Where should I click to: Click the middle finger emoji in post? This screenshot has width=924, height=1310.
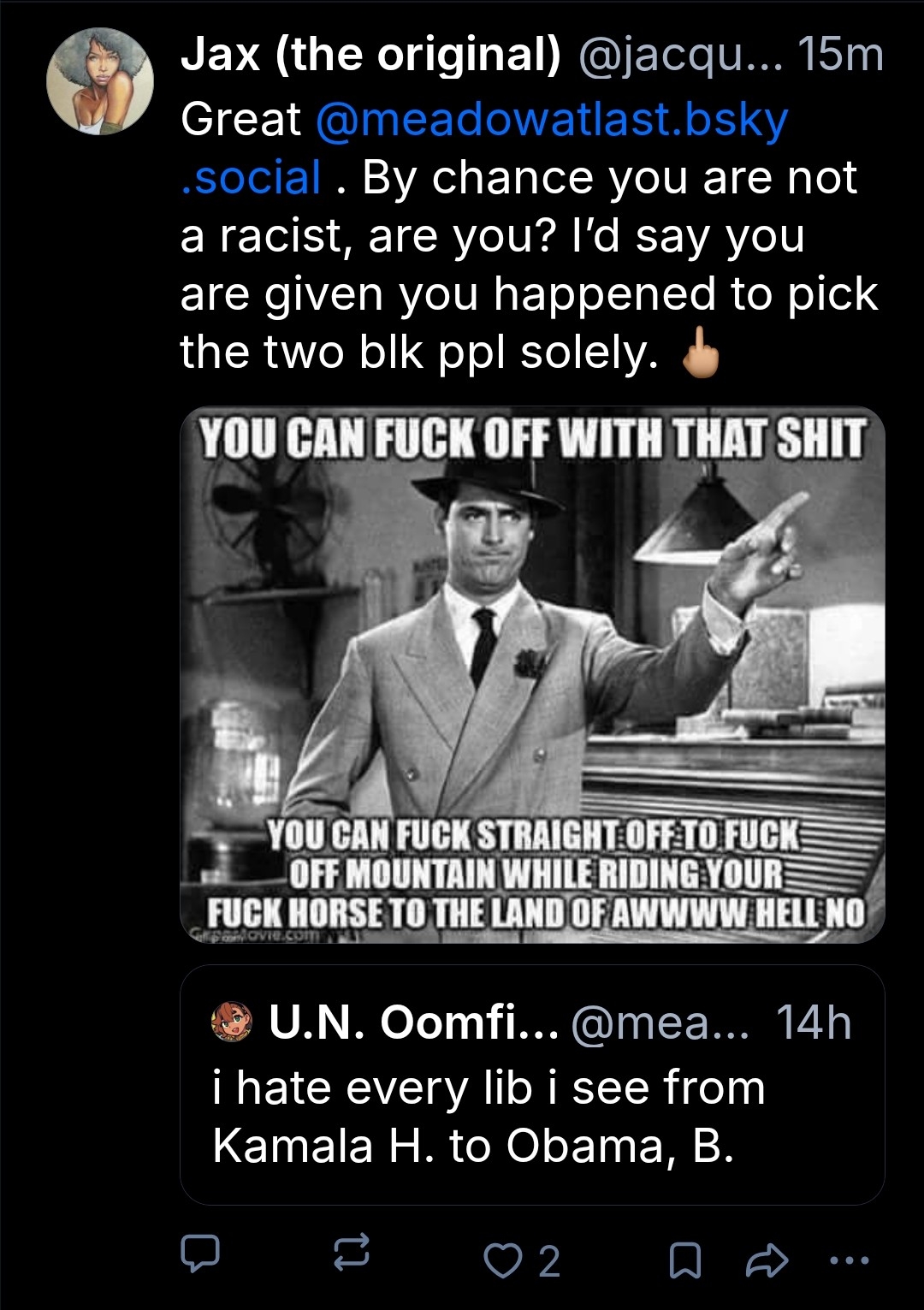[701, 354]
